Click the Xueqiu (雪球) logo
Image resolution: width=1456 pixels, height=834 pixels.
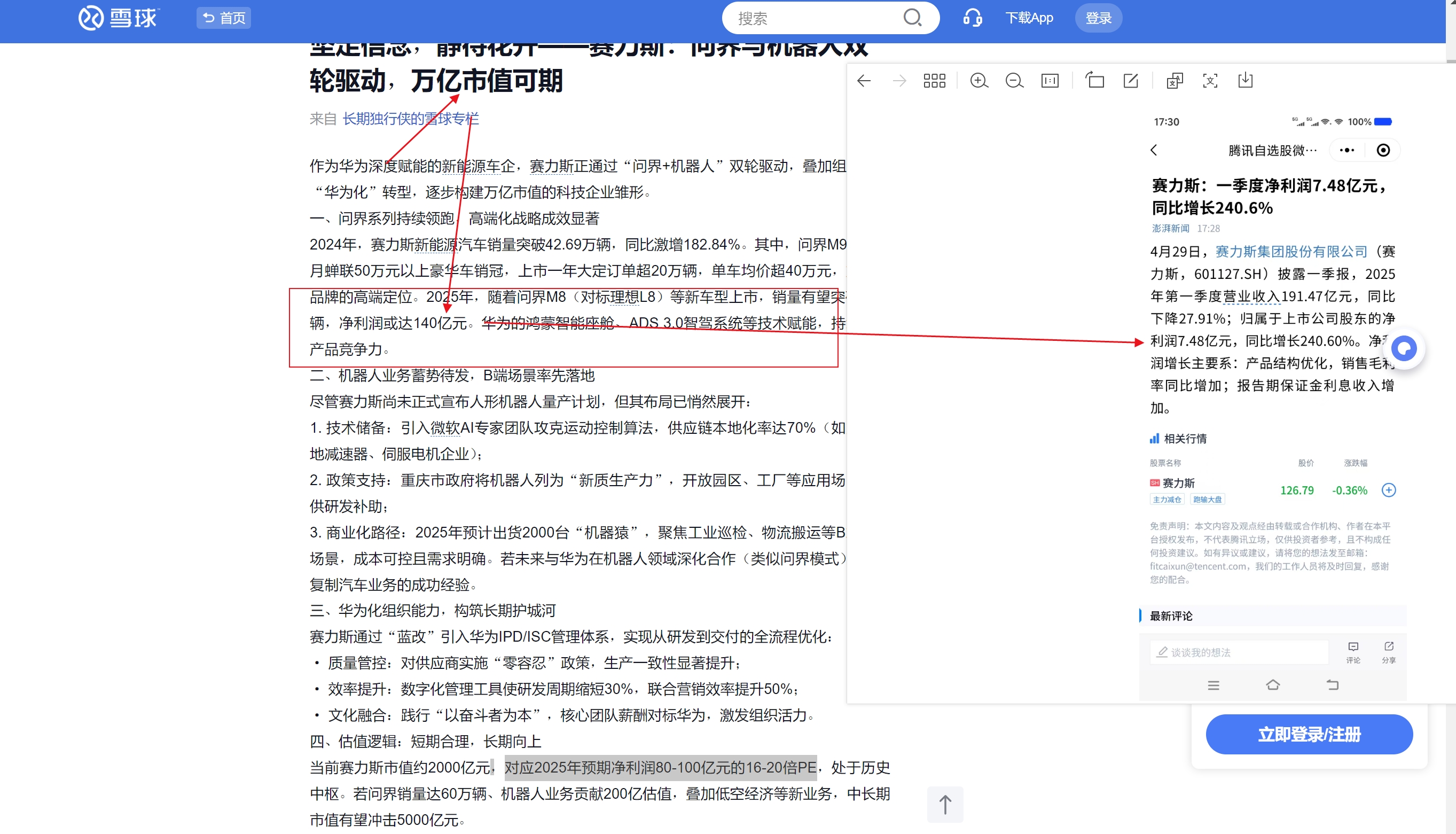click(x=119, y=18)
